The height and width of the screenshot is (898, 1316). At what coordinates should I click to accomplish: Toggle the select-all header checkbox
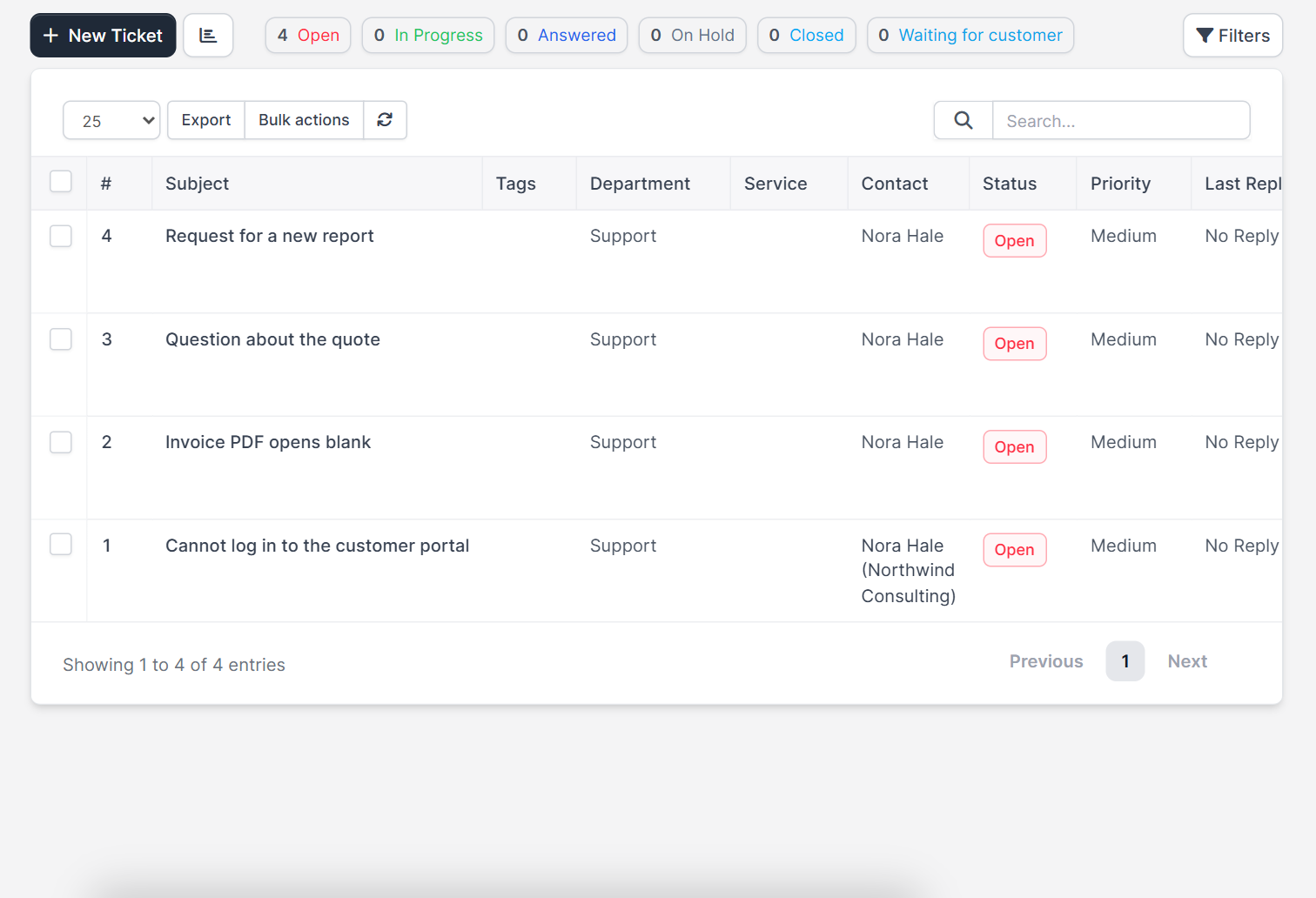pyautogui.click(x=61, y=182)
